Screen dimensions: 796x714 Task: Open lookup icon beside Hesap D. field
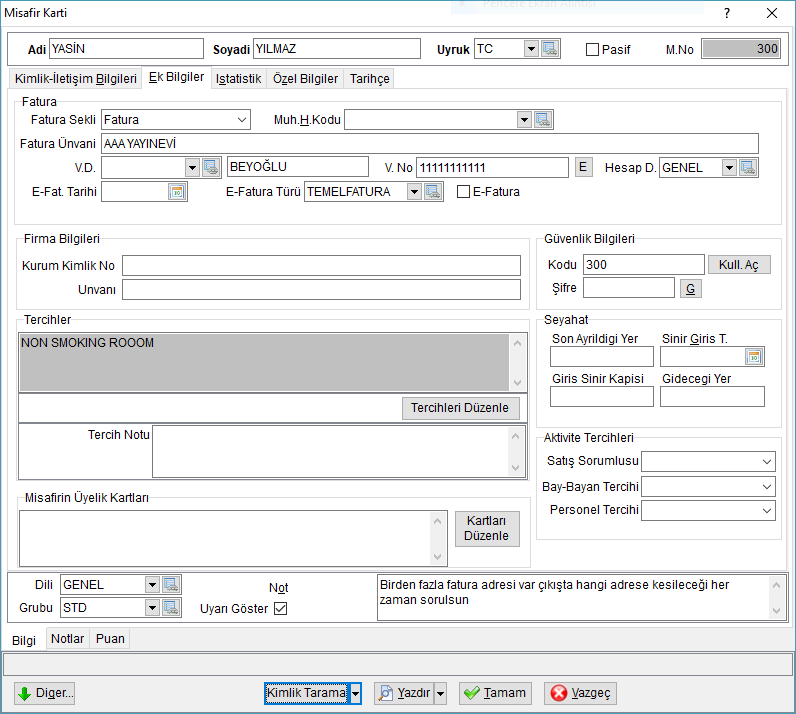tap(748, 167)
